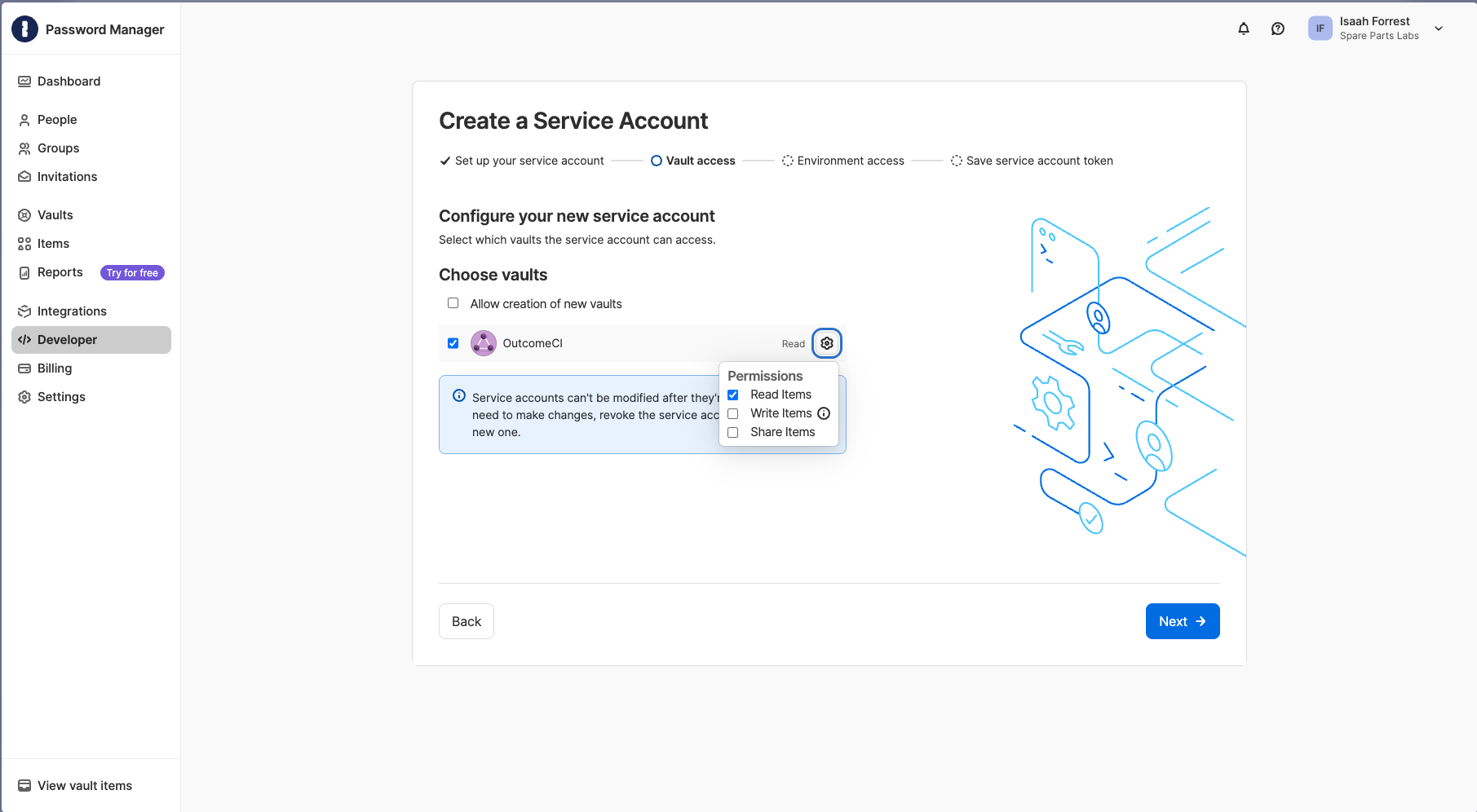Click the Write Items info icon
The image size is (1477, 812).
point(824,413)
